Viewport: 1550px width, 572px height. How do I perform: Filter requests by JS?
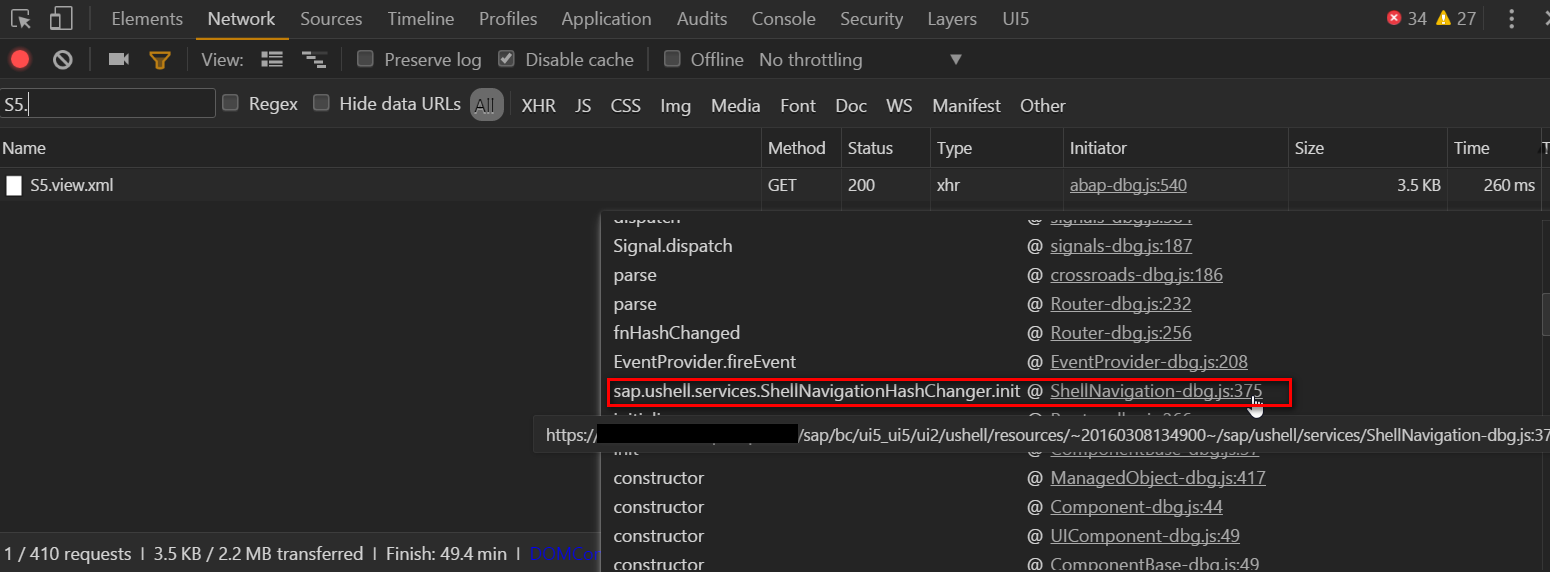583,105
